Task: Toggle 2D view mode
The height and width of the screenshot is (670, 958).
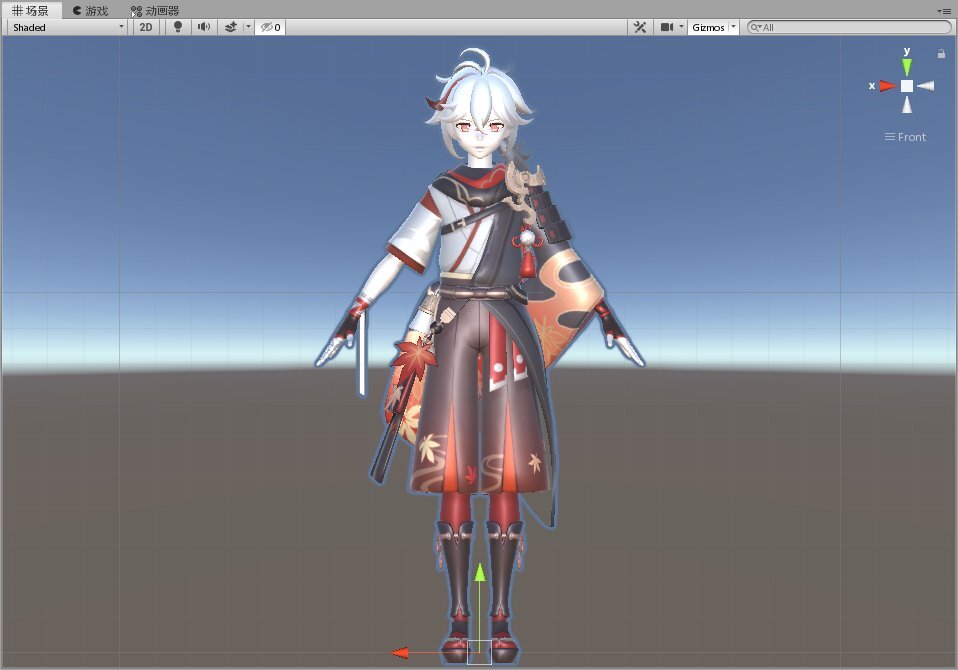Action: [146, 27]
